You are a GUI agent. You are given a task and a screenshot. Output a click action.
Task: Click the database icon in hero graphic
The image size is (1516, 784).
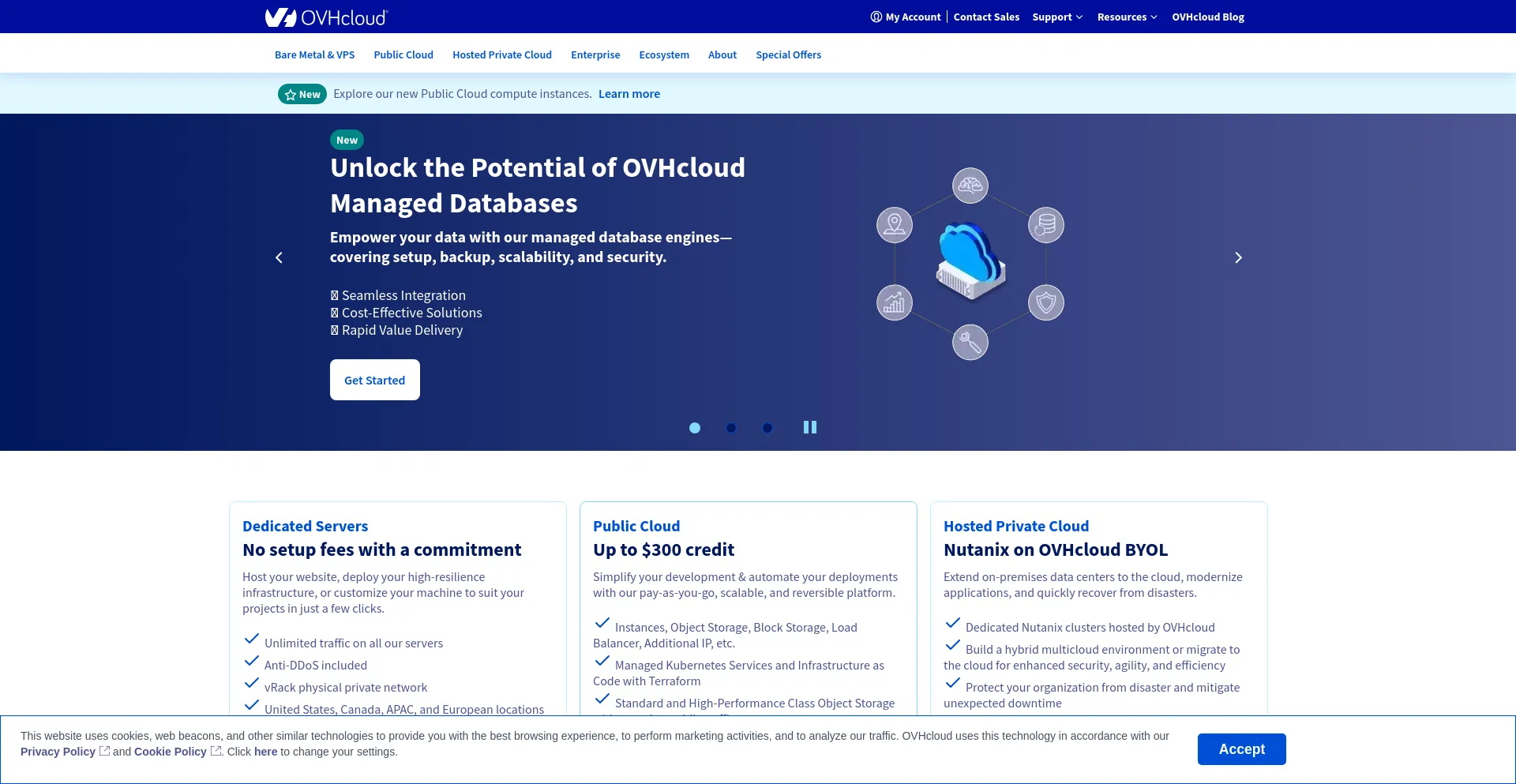1046,225
